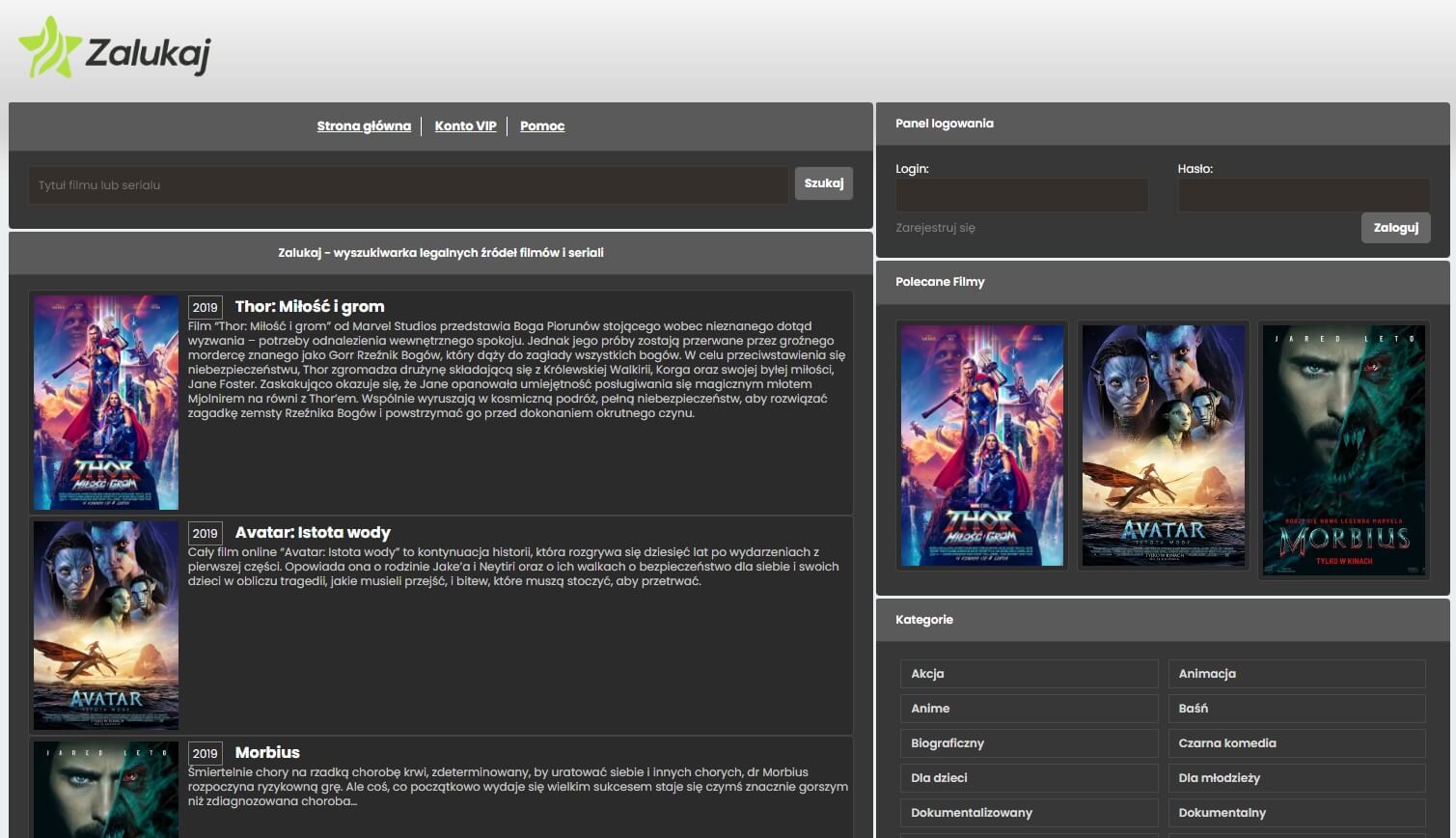The width and height of the screenshot is (1456, 838).
Task: Open the Pomoc help link
Action: point(541,126)
